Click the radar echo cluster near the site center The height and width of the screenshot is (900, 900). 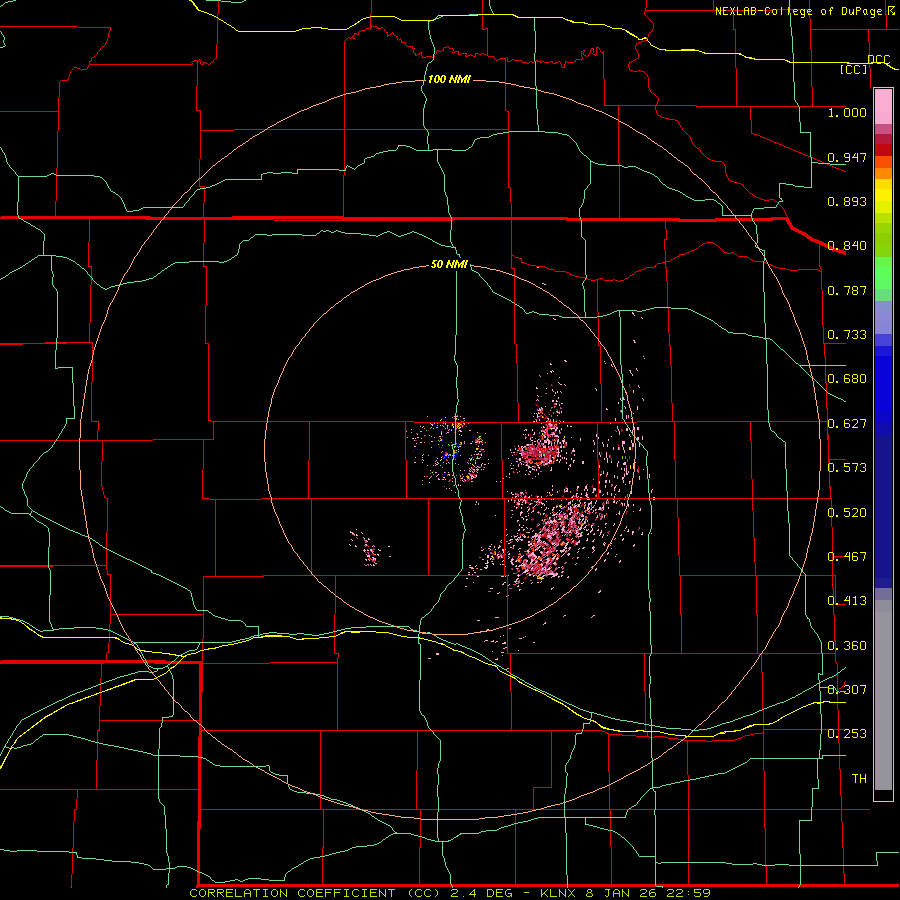tap(449, 451)
